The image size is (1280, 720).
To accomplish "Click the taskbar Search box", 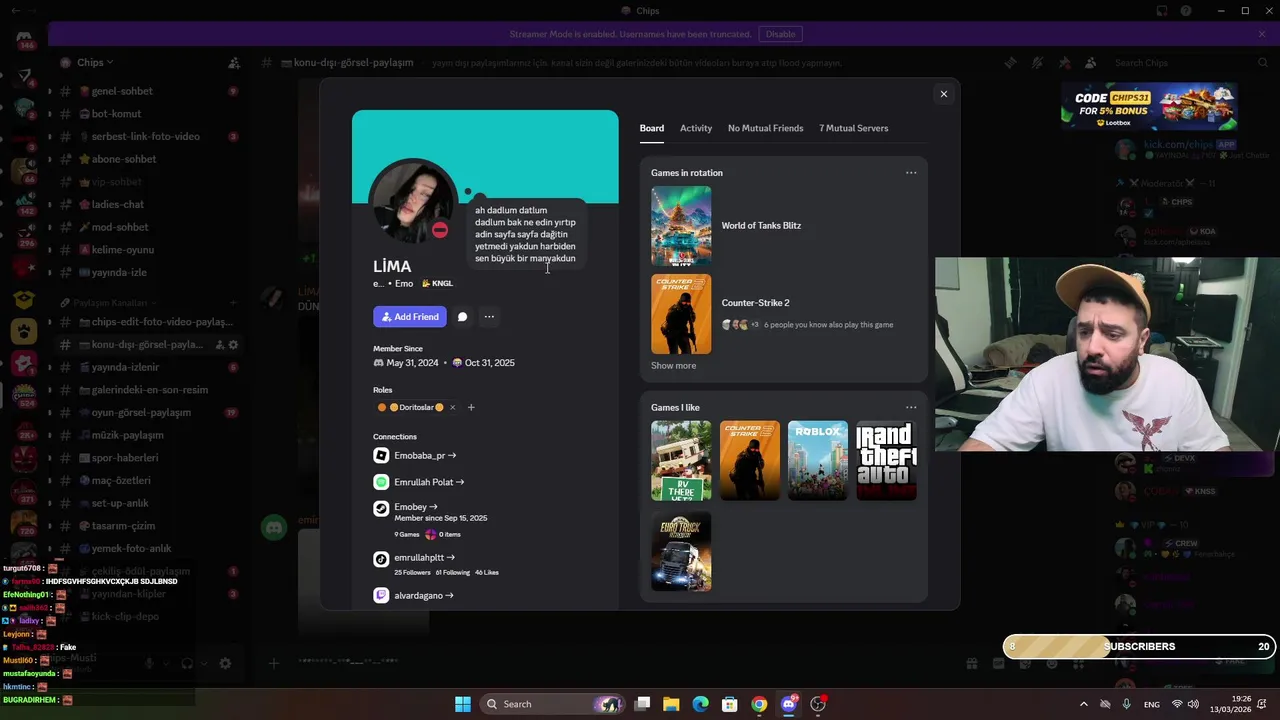I will [x=553, y=704].
